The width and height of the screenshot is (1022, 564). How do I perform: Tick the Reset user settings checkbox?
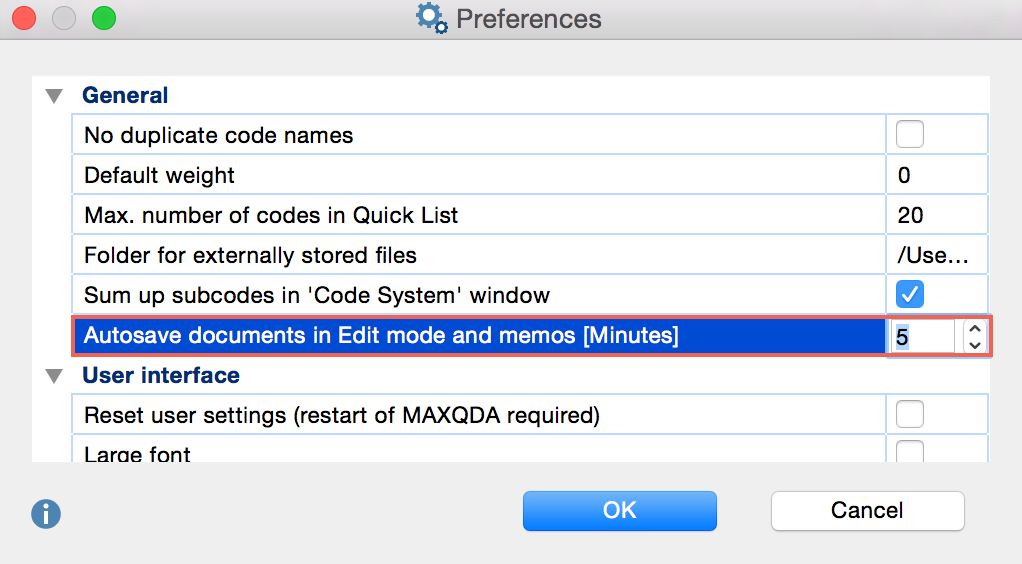[x=910, y=413]
